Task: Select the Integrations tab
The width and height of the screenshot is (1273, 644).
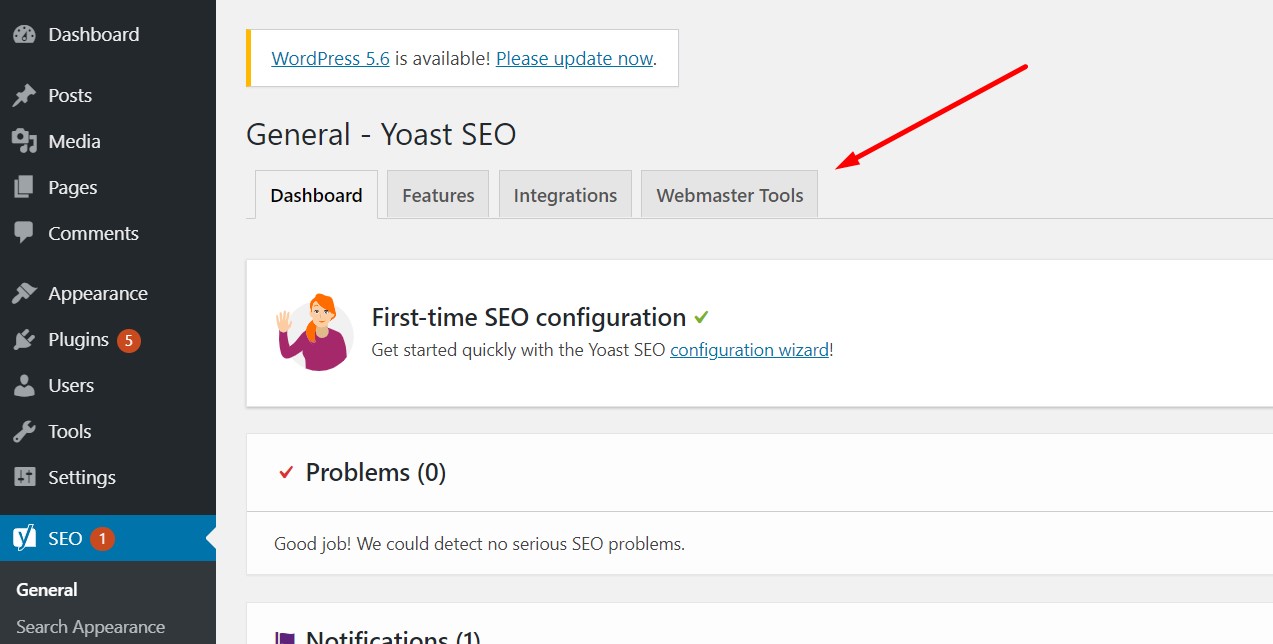Action: [x=565, y=195]
